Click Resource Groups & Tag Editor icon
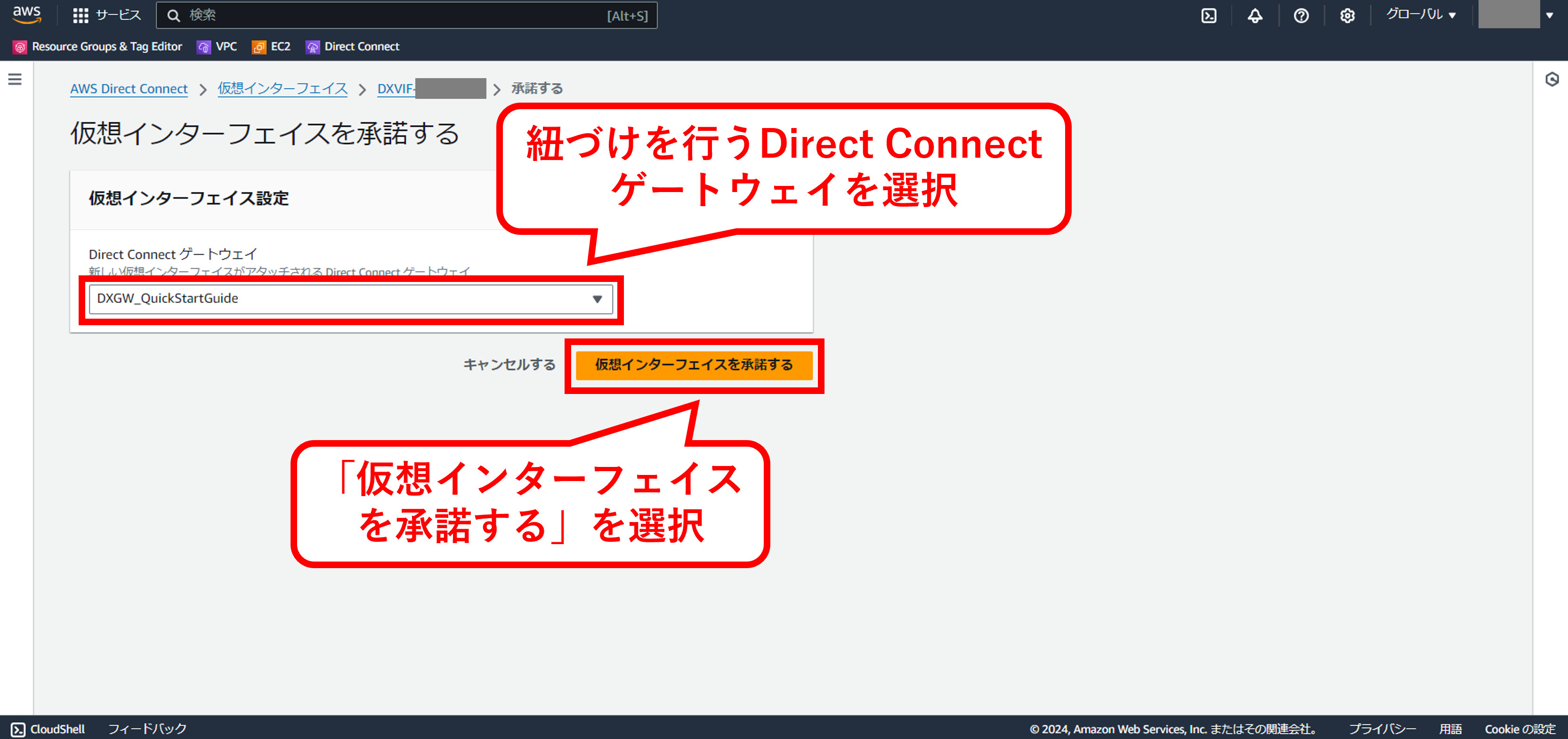1568x739 pixels. click(20, 47)
